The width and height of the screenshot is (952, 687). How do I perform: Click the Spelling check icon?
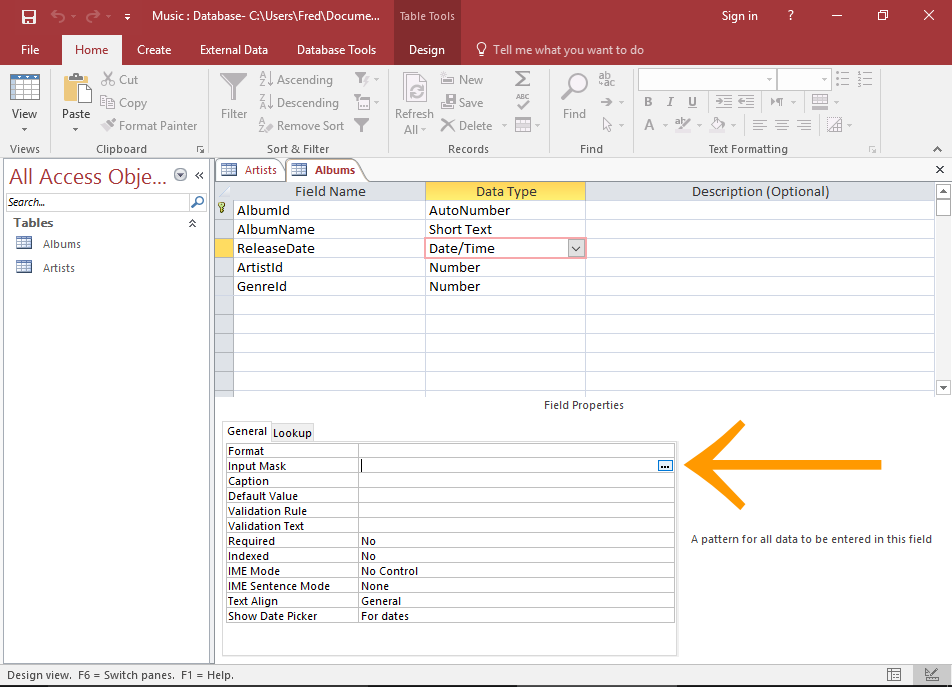point(522,101)
